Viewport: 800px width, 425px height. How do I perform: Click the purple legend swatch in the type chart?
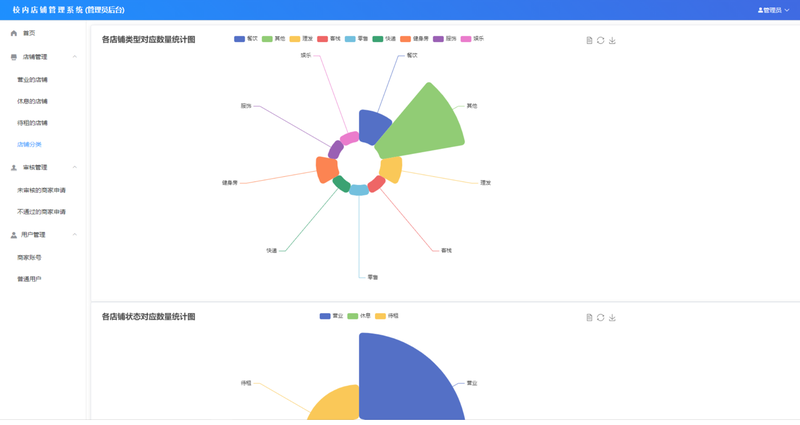[438, 39]
